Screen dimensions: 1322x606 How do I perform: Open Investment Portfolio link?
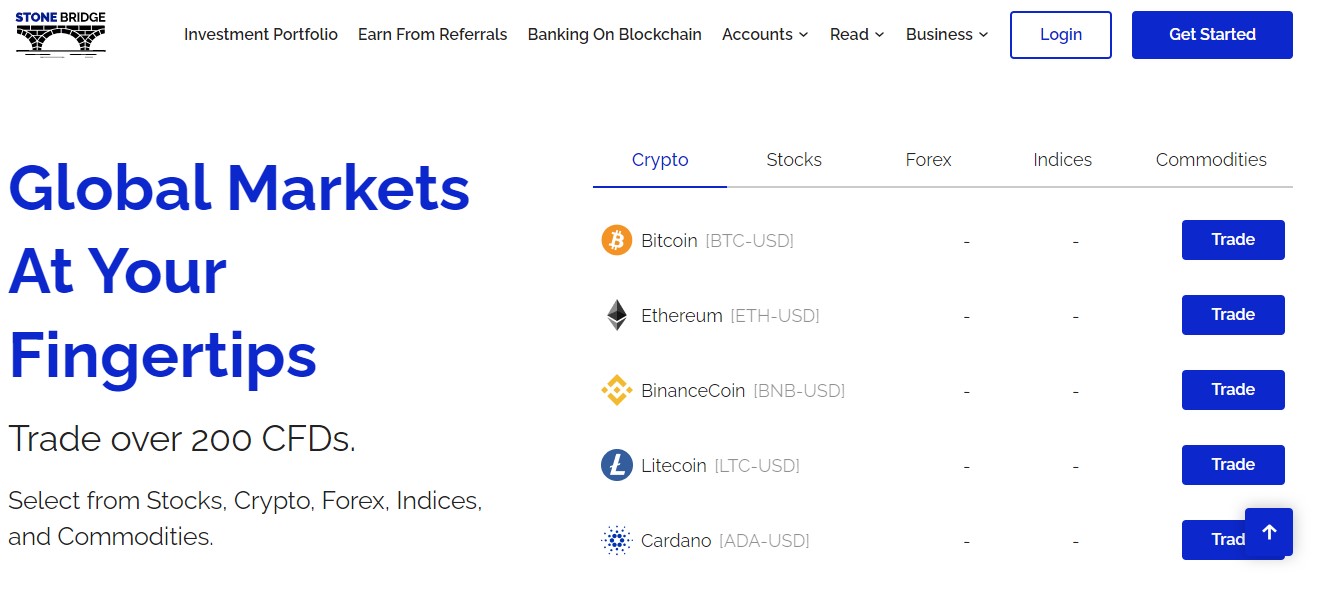[x=261, y=34]
